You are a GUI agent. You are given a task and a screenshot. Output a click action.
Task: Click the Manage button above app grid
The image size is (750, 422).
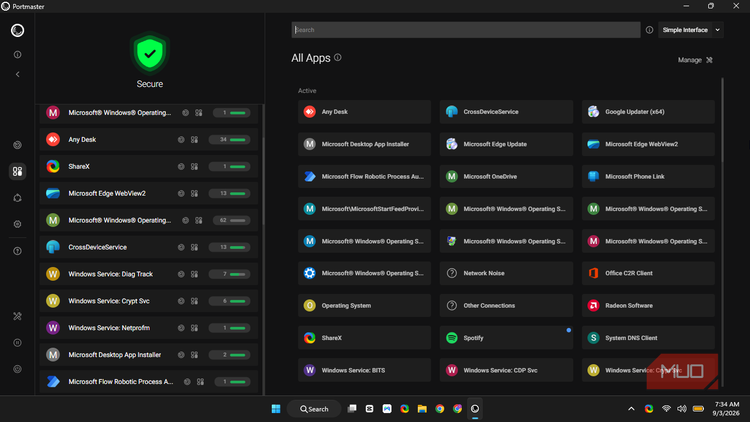pos(695,60)
